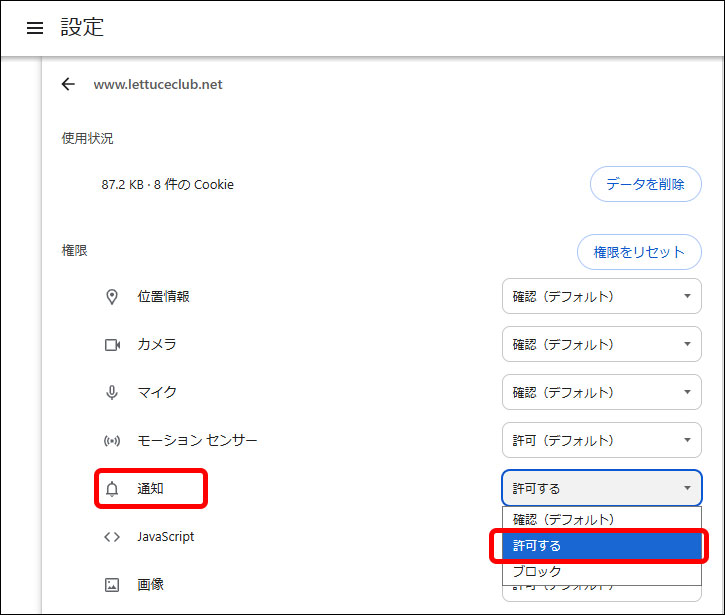Open the 位置情報 permission dropdown

(602, 296)
